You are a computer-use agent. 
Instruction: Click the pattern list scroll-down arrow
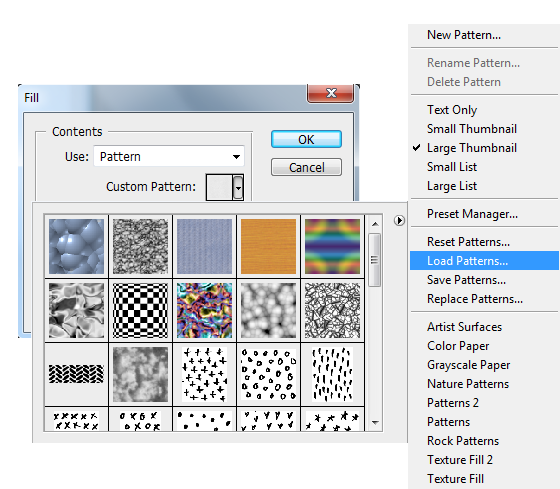pos(375,423)
